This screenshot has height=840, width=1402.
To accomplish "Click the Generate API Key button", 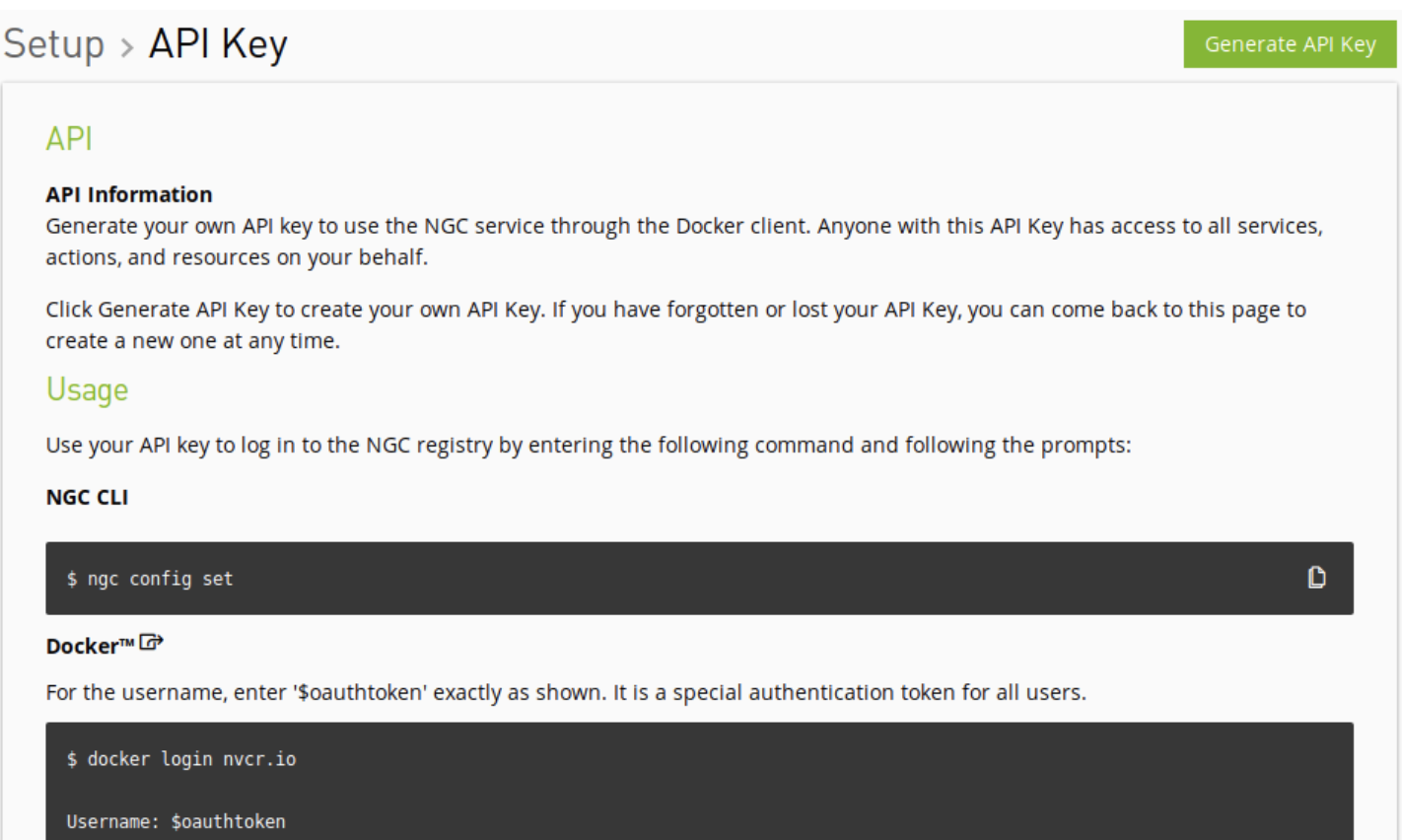I will coord(1289,44).
